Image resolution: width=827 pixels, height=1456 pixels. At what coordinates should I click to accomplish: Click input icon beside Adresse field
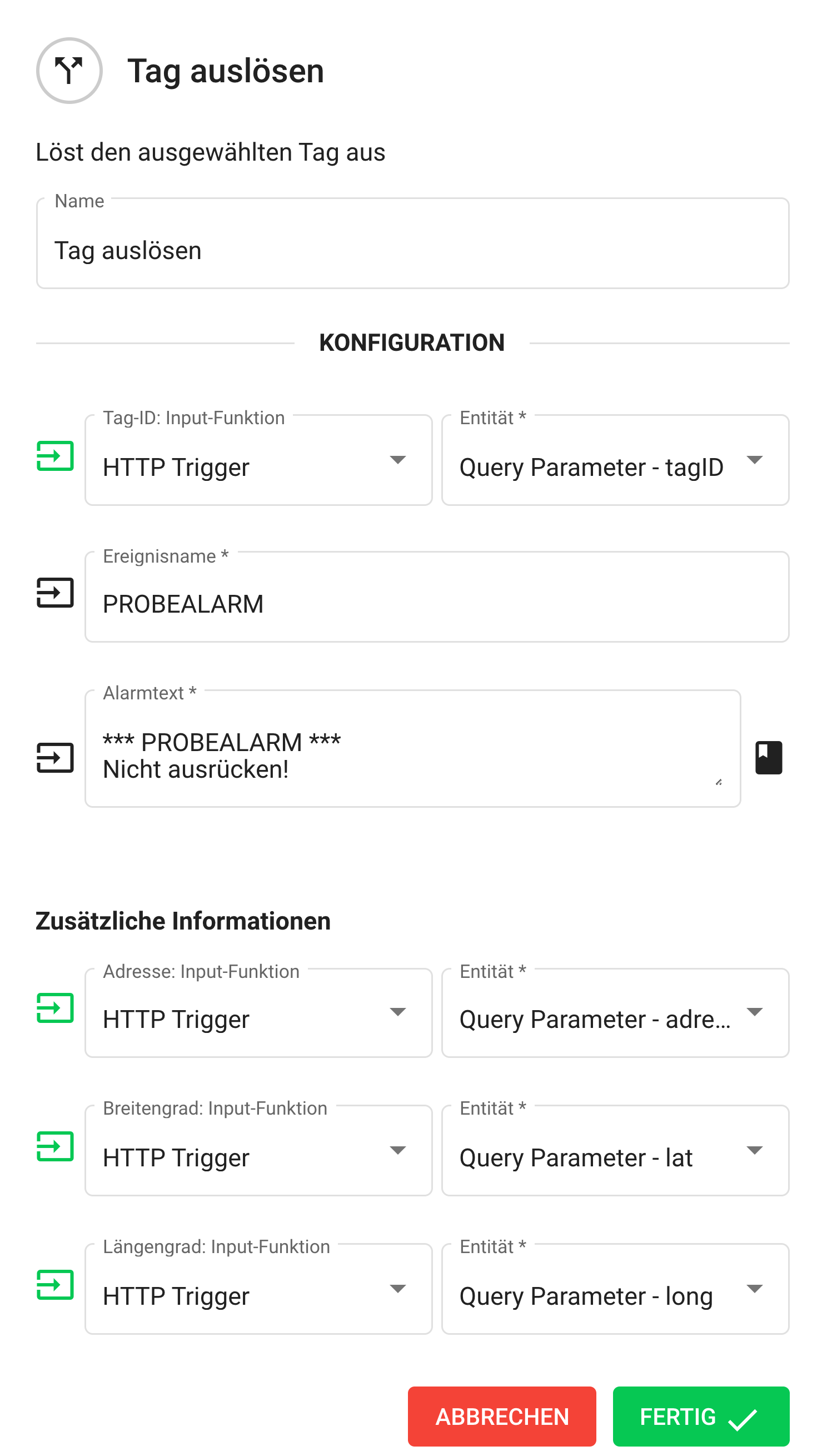(x=55, y=1008)
